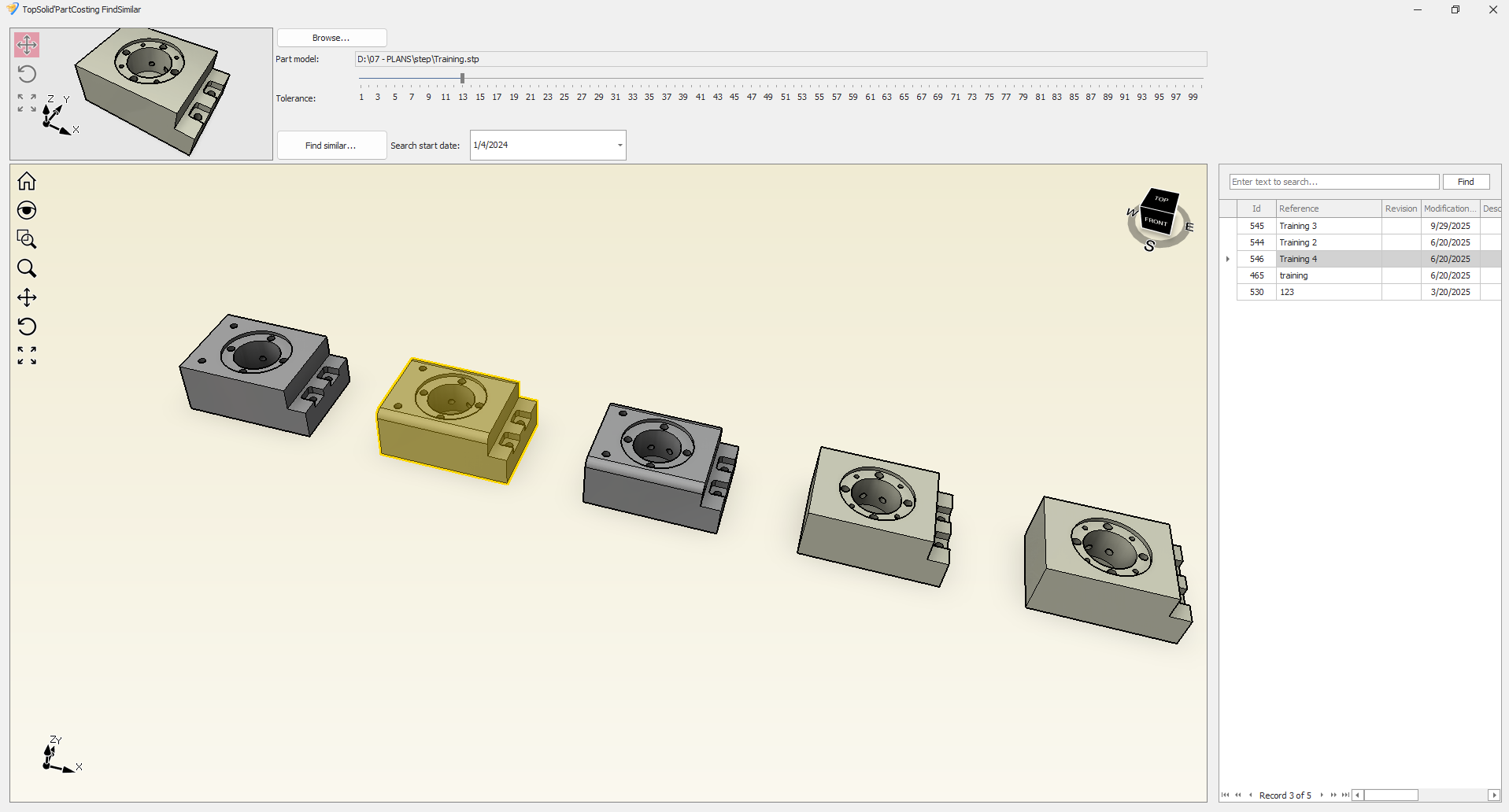
Task: Click the rotate tool in main viewport
Action: click(27, 327)
